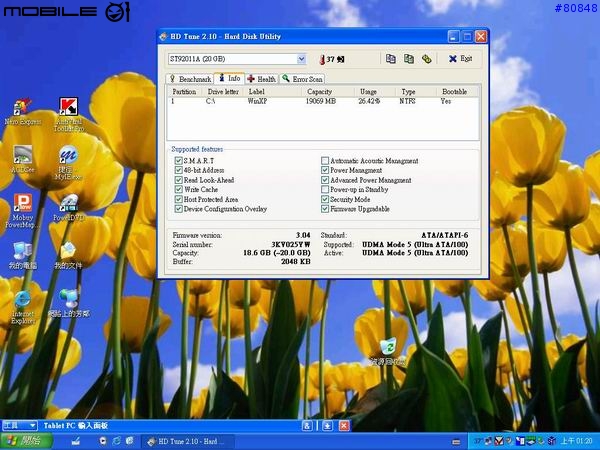Open the My Documents (我的文件) desktop icon
Viewport: 600px width, 450px height.
(68, 255)
